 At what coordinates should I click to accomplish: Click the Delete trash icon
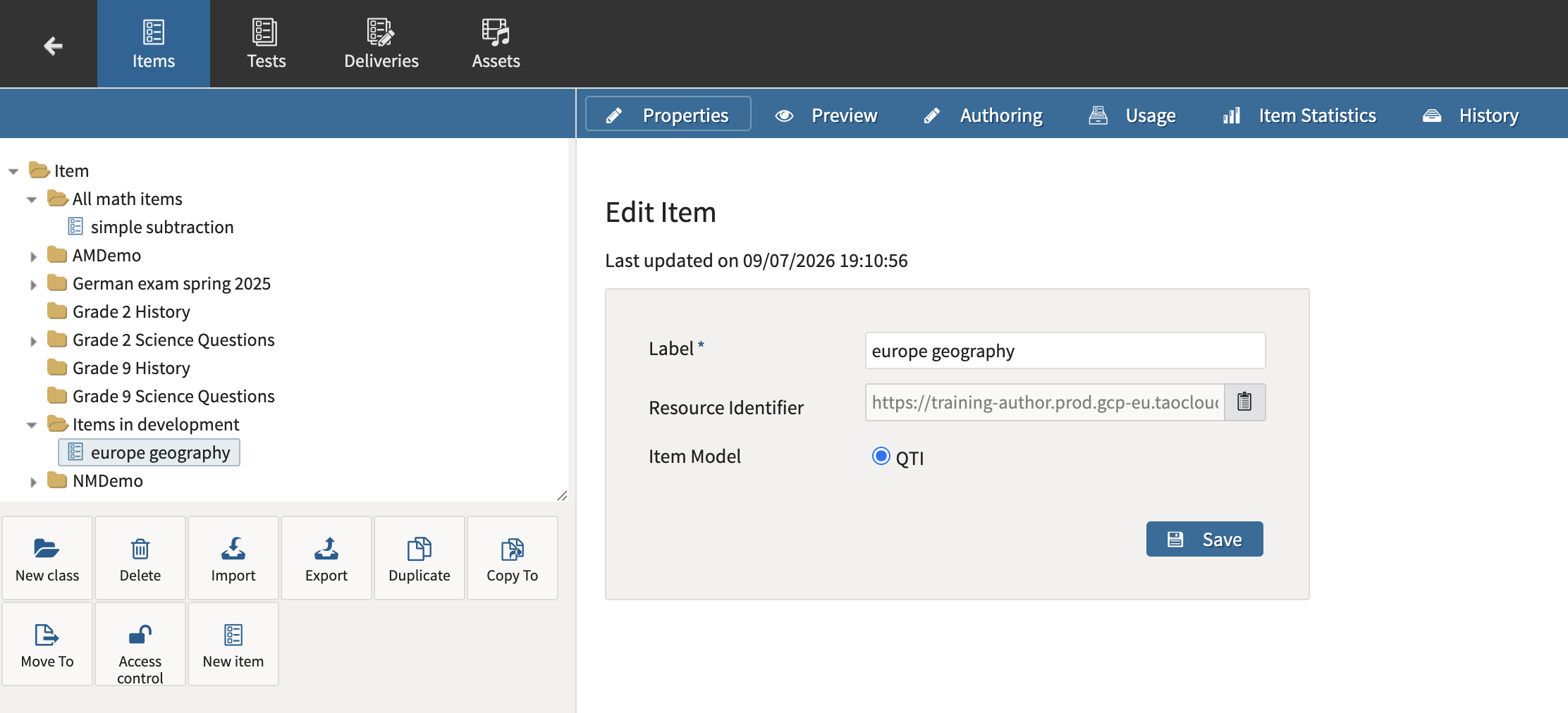140,548
